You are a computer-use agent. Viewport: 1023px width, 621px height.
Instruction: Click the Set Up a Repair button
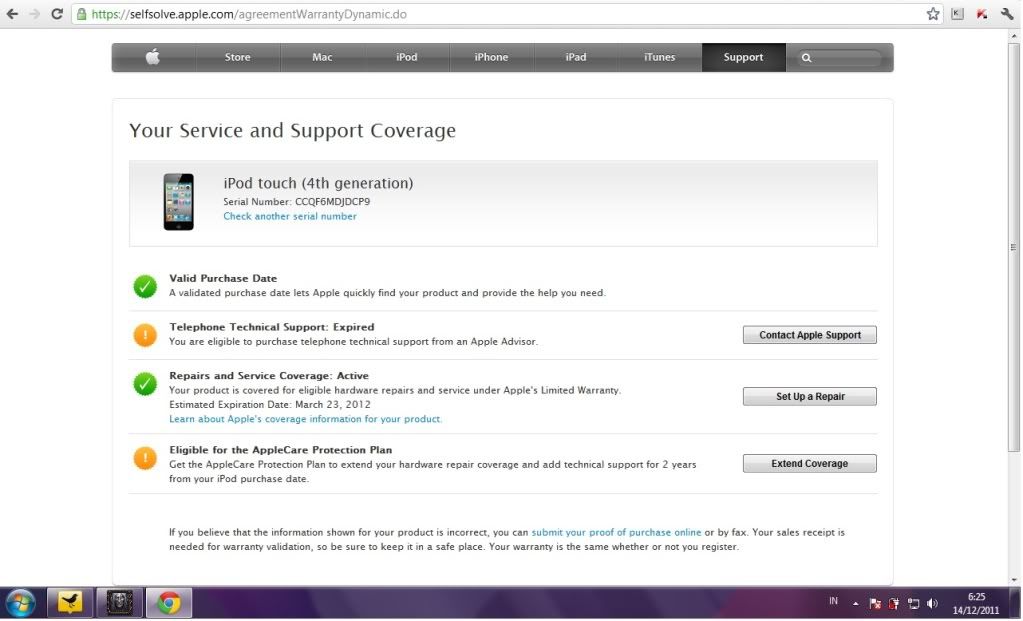(x=810, y=397)
